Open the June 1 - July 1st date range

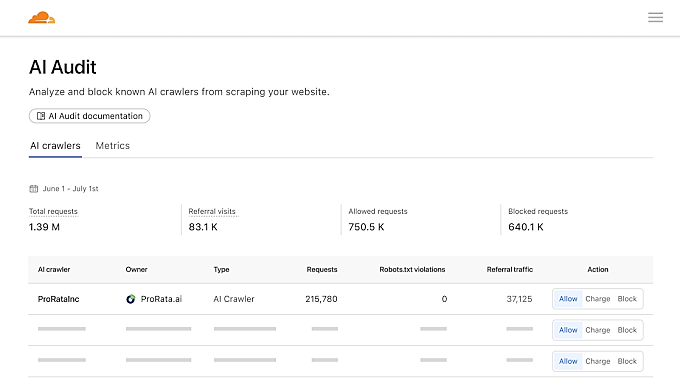pos(70,189)
